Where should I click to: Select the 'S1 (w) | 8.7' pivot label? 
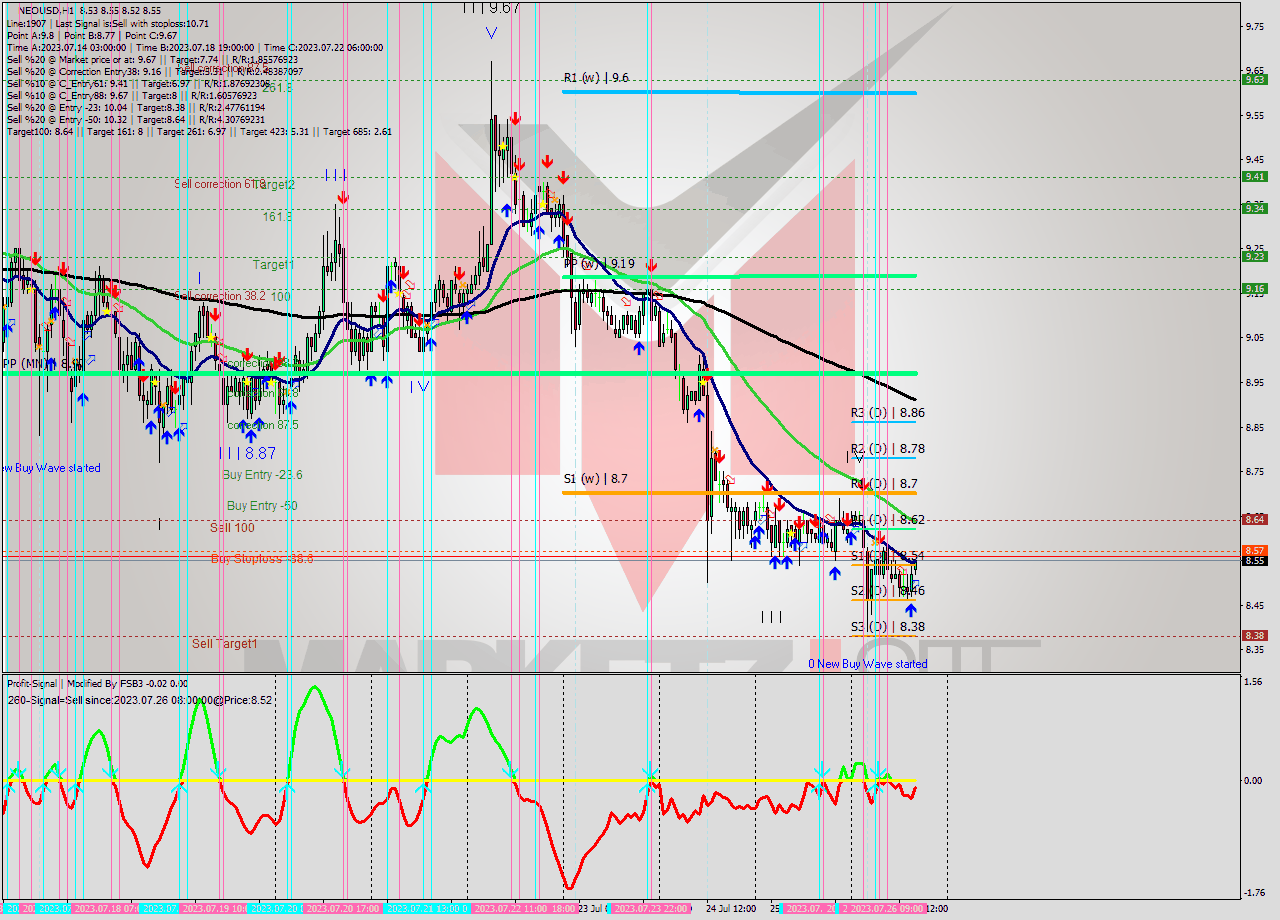tap(596, 479)
